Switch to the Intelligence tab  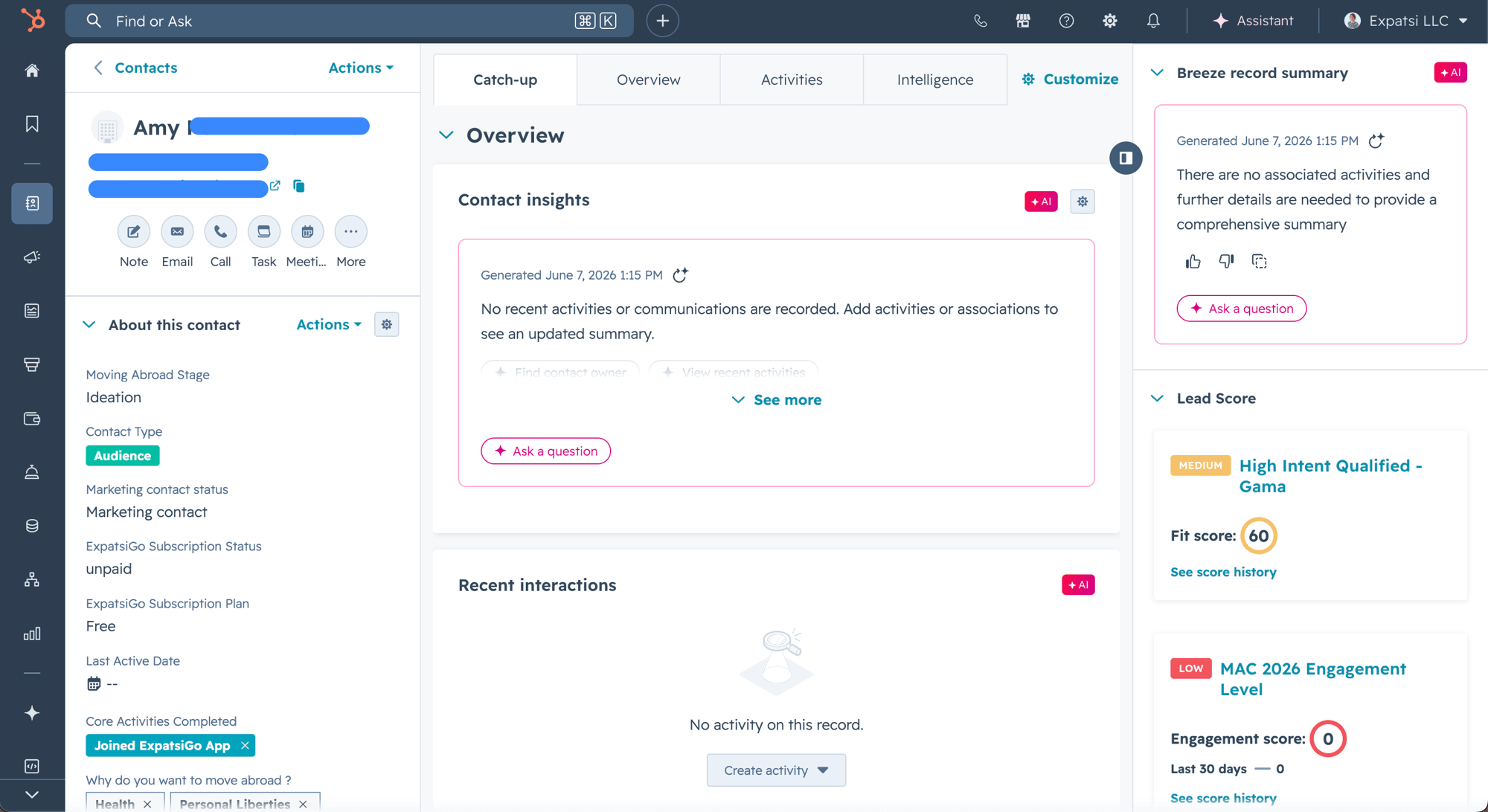tap(935, 80)
